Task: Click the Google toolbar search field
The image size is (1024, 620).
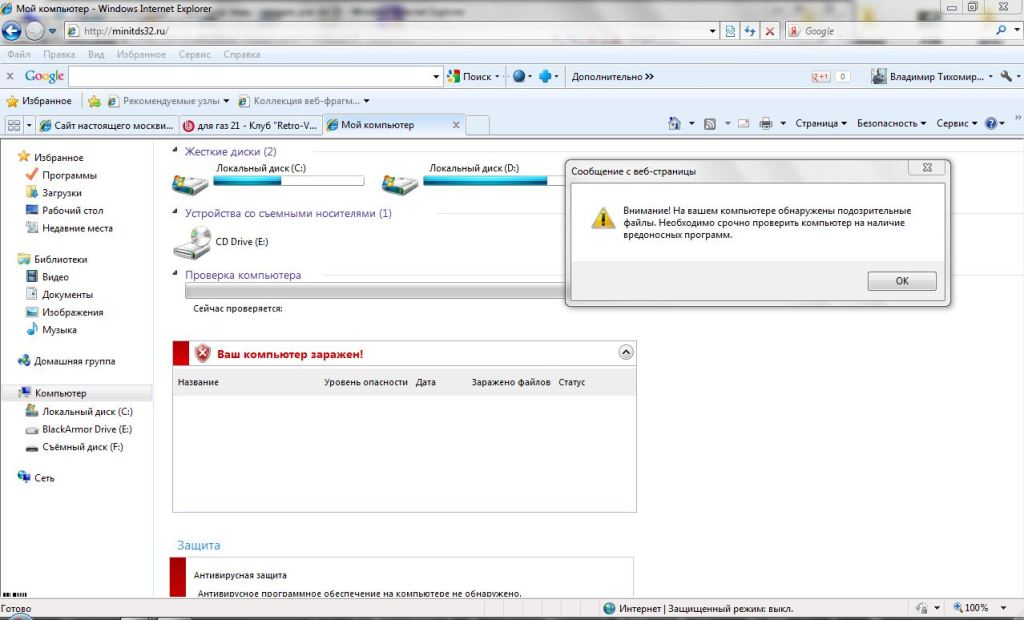Action: [x=249, y=76]
